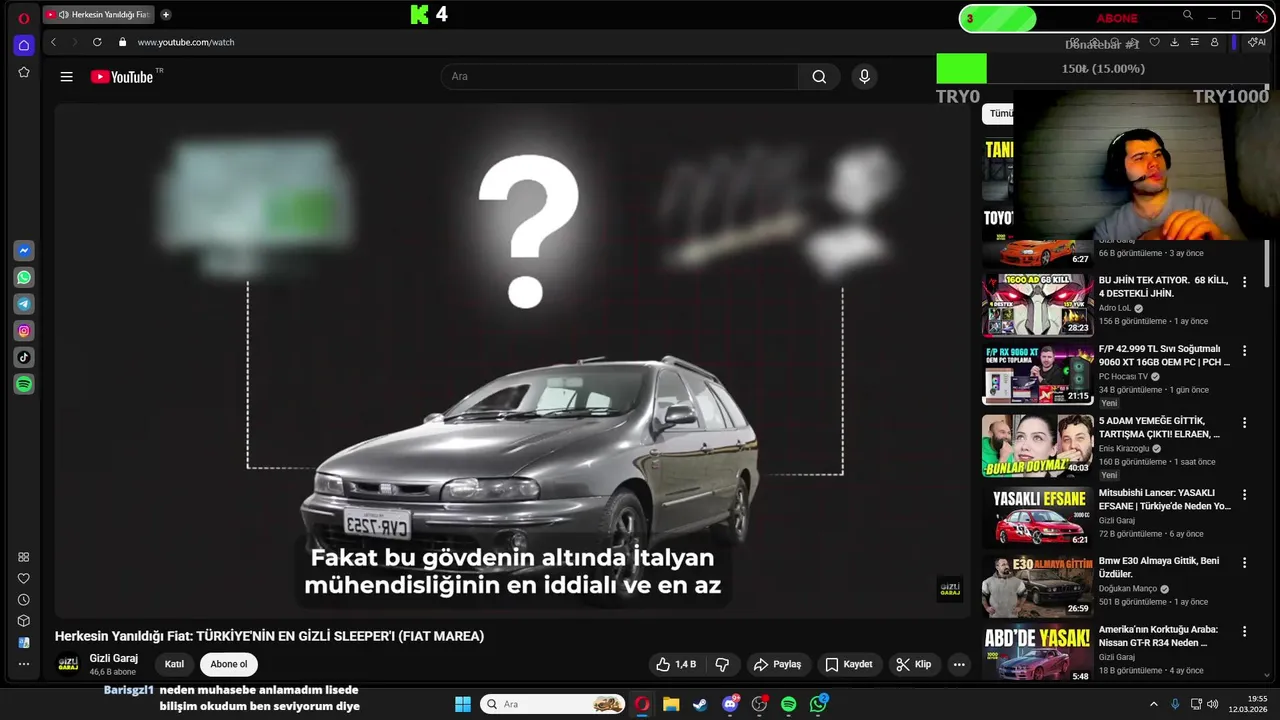The image size is (1280, 720).
Task: Show hidden system tray icons chevron
Action: coord(1153,704)
